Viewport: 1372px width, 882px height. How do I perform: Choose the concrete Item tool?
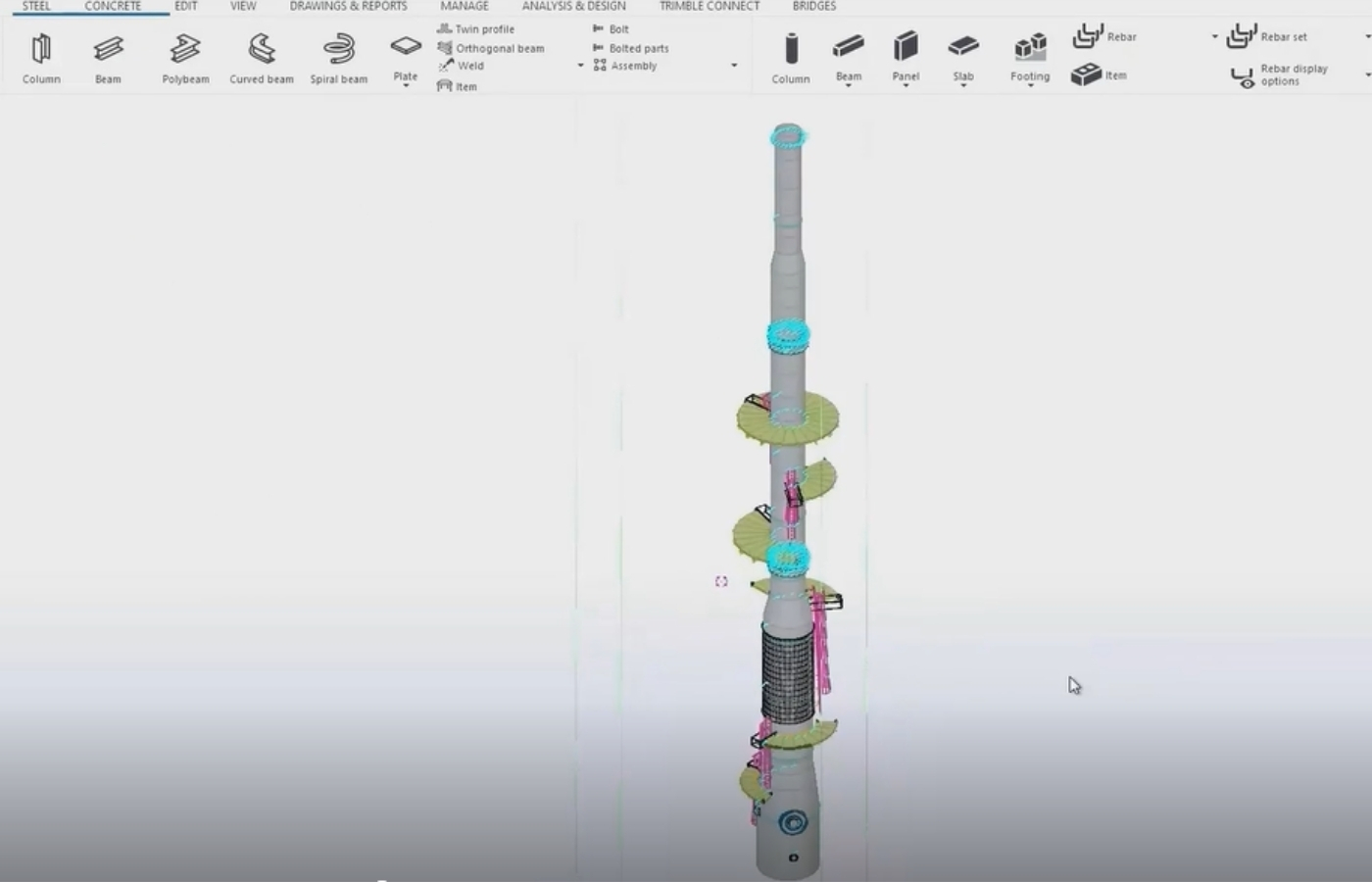pos(1099,74)
